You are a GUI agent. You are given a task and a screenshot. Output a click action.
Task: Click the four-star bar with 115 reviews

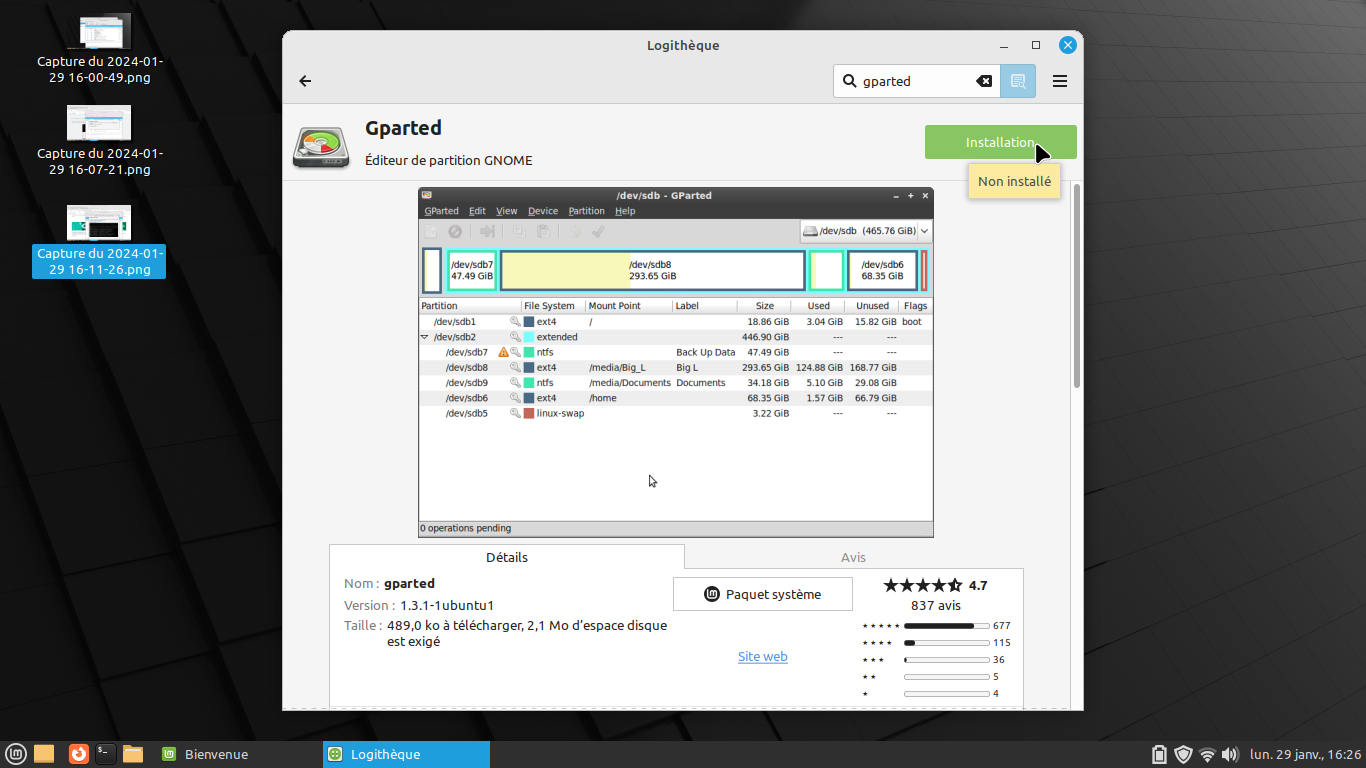[x=946, y=643]
